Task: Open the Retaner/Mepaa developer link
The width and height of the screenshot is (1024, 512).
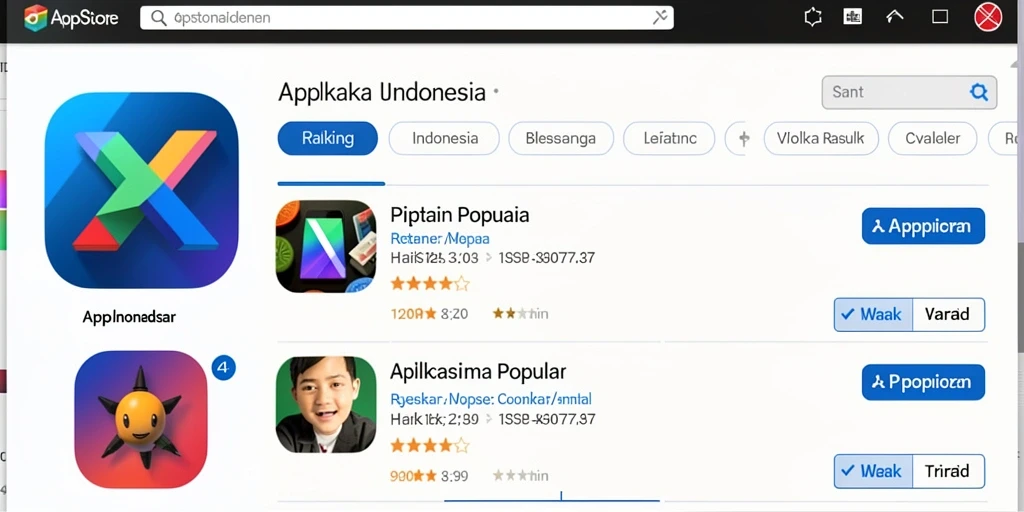Action: (x=440, y=238)
